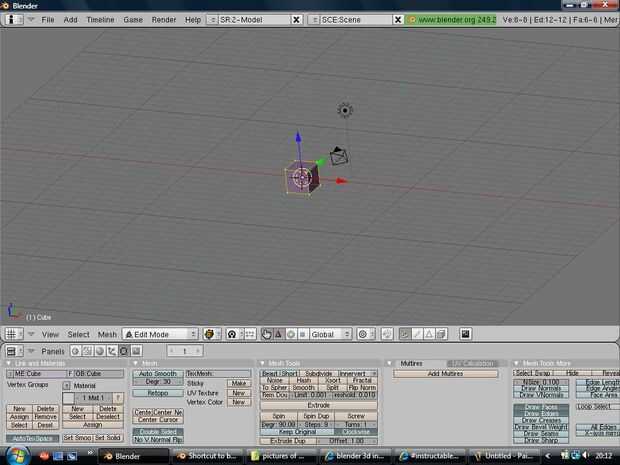Viewport: 620px width, 465px height.
Task: Toggle the Double Sided option
Action: (158, 432)
